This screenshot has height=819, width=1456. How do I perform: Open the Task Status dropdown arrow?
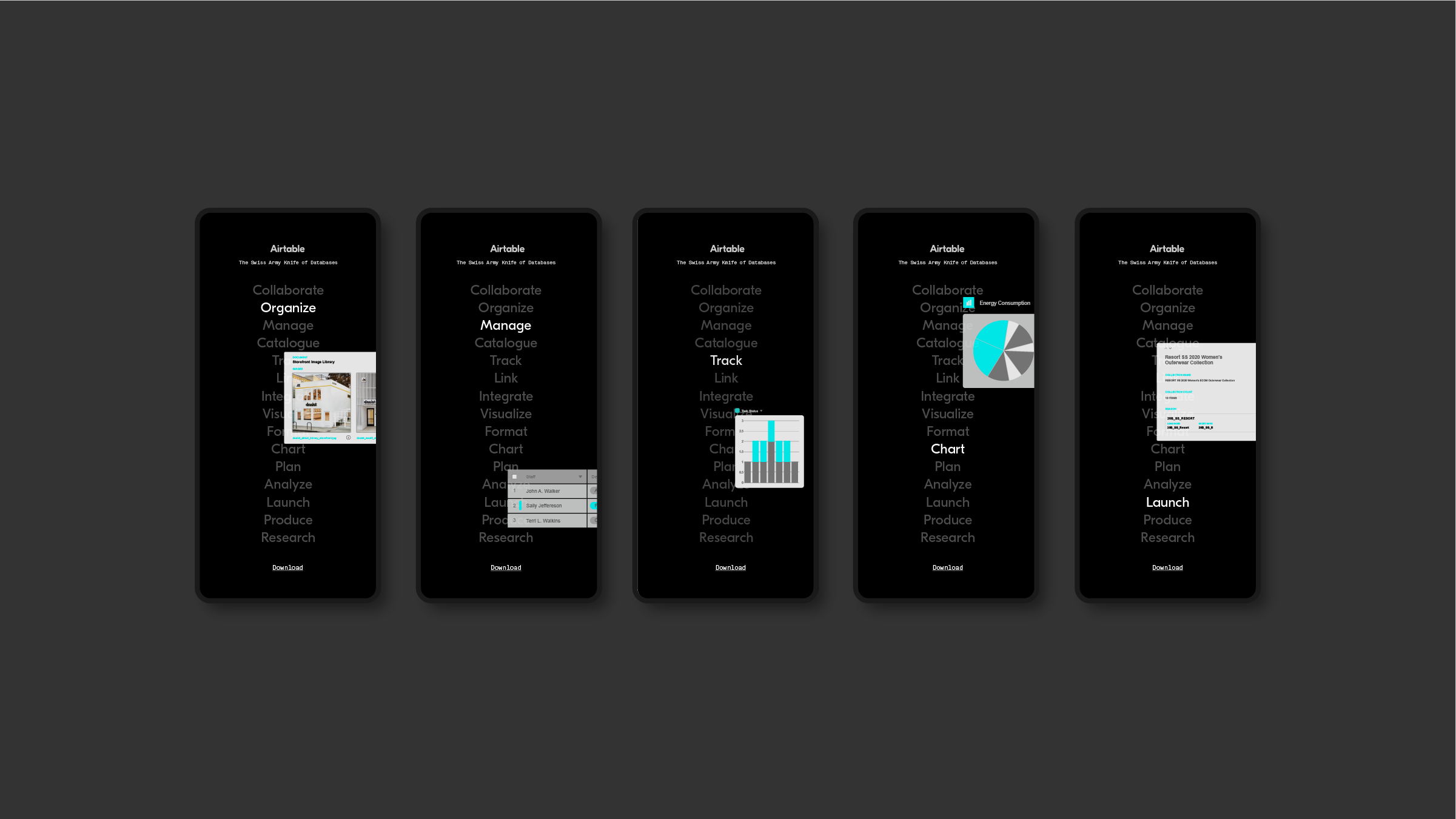761,411
